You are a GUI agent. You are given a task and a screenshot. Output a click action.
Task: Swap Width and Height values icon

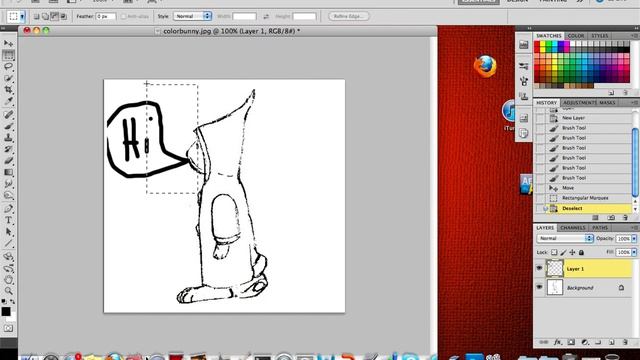(x=266, y=16)
